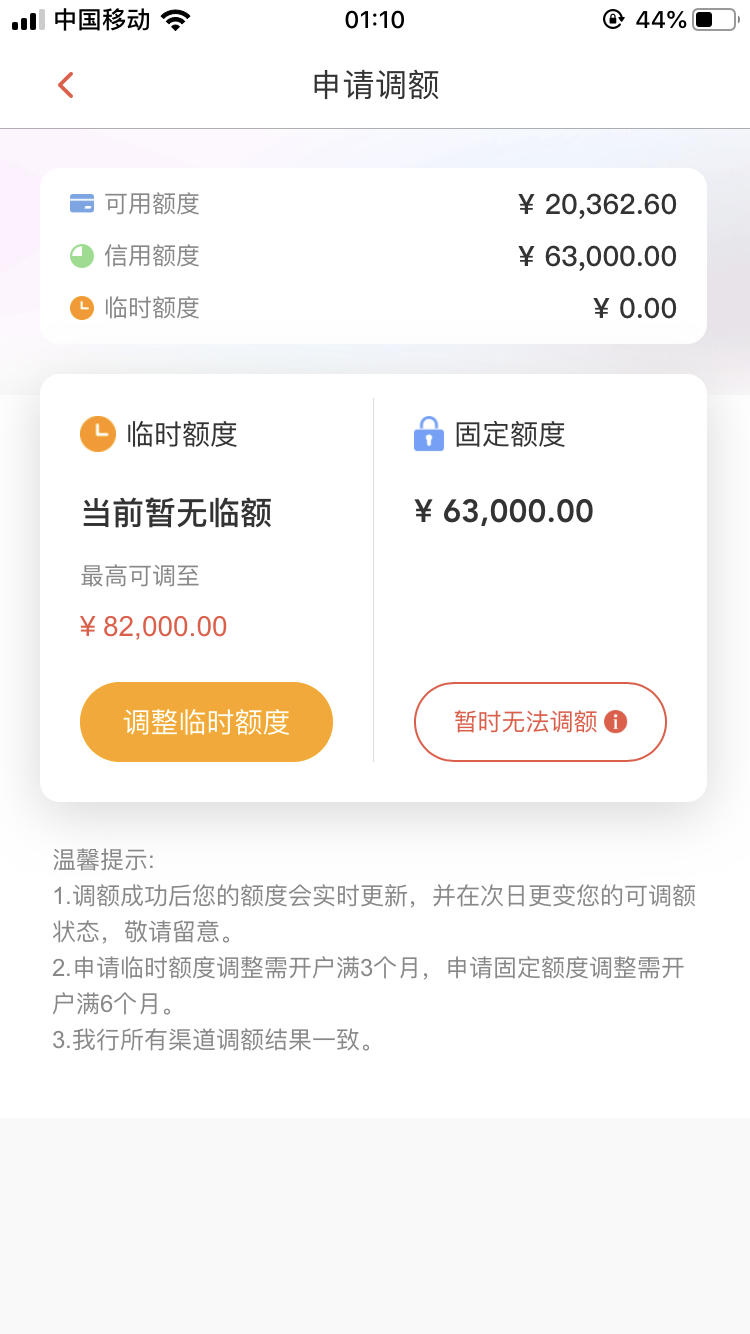Tap the blue card icon beside 可用额度
Viewport: 750px width, 1334px height.
[82, 204]
